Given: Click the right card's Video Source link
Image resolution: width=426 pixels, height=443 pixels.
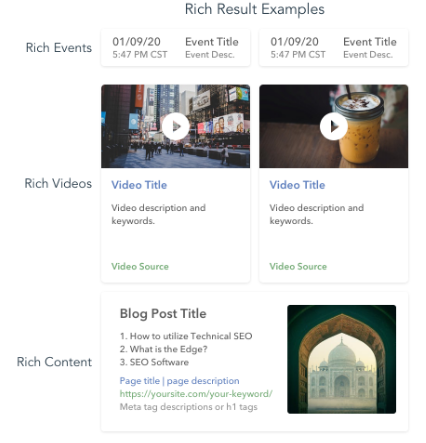Looking at the screenshot, I should pyautogui.click(x=298, y=266).
